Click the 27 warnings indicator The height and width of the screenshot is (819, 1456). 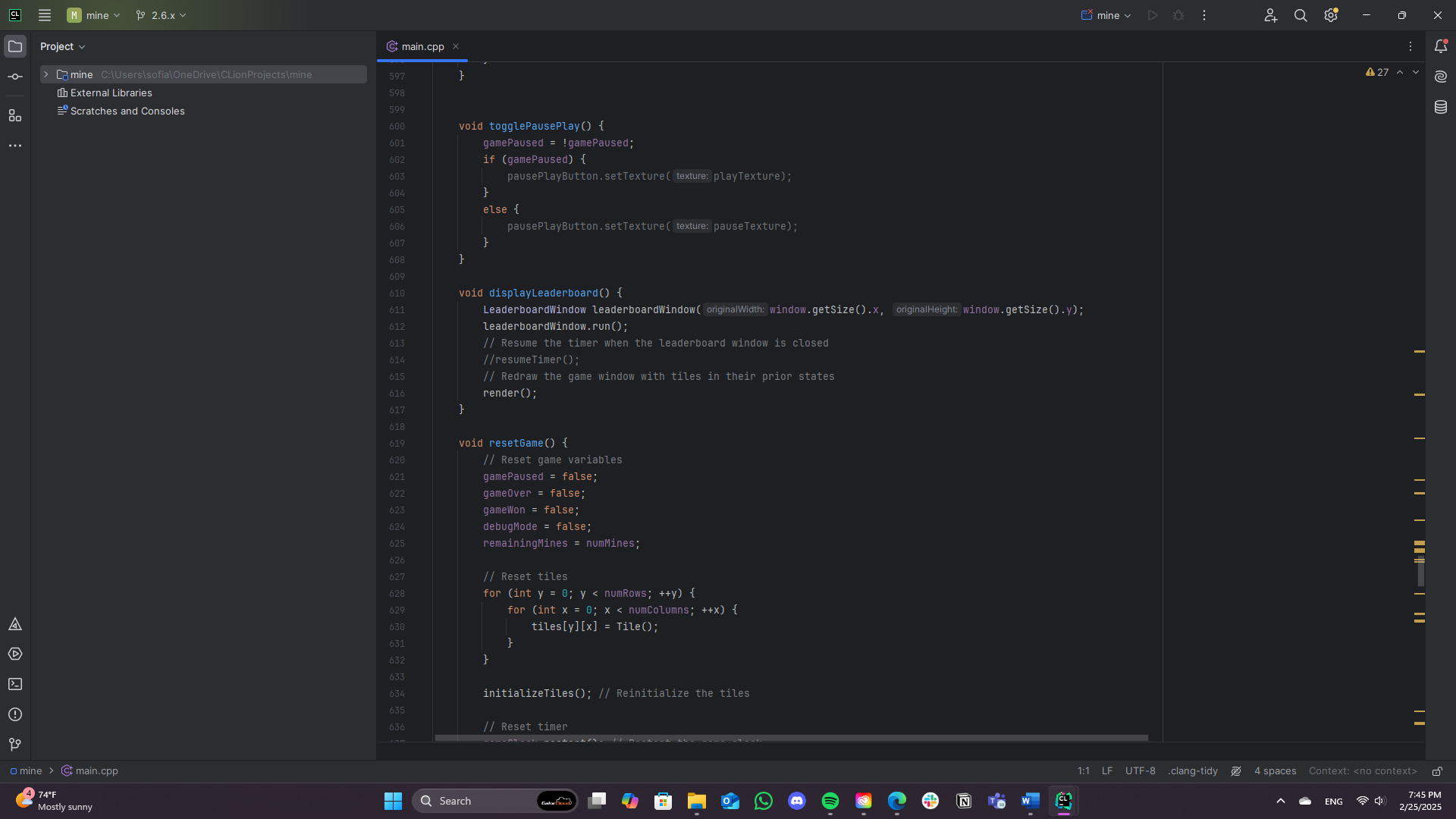(x=1377, y=72)
